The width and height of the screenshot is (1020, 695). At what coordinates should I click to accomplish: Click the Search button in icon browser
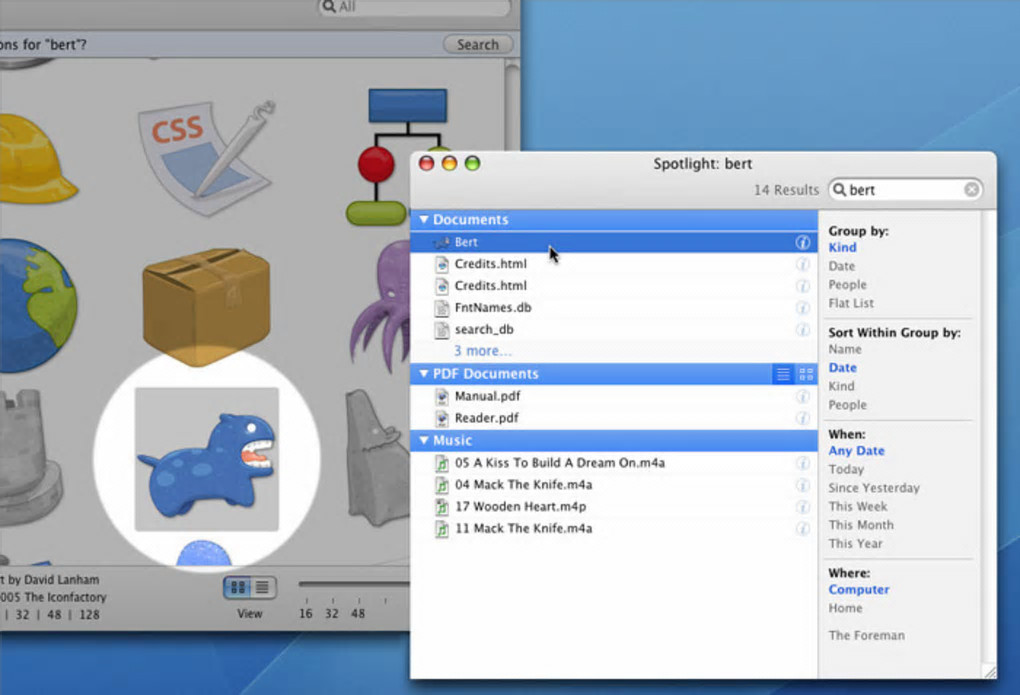click(477, 44)
